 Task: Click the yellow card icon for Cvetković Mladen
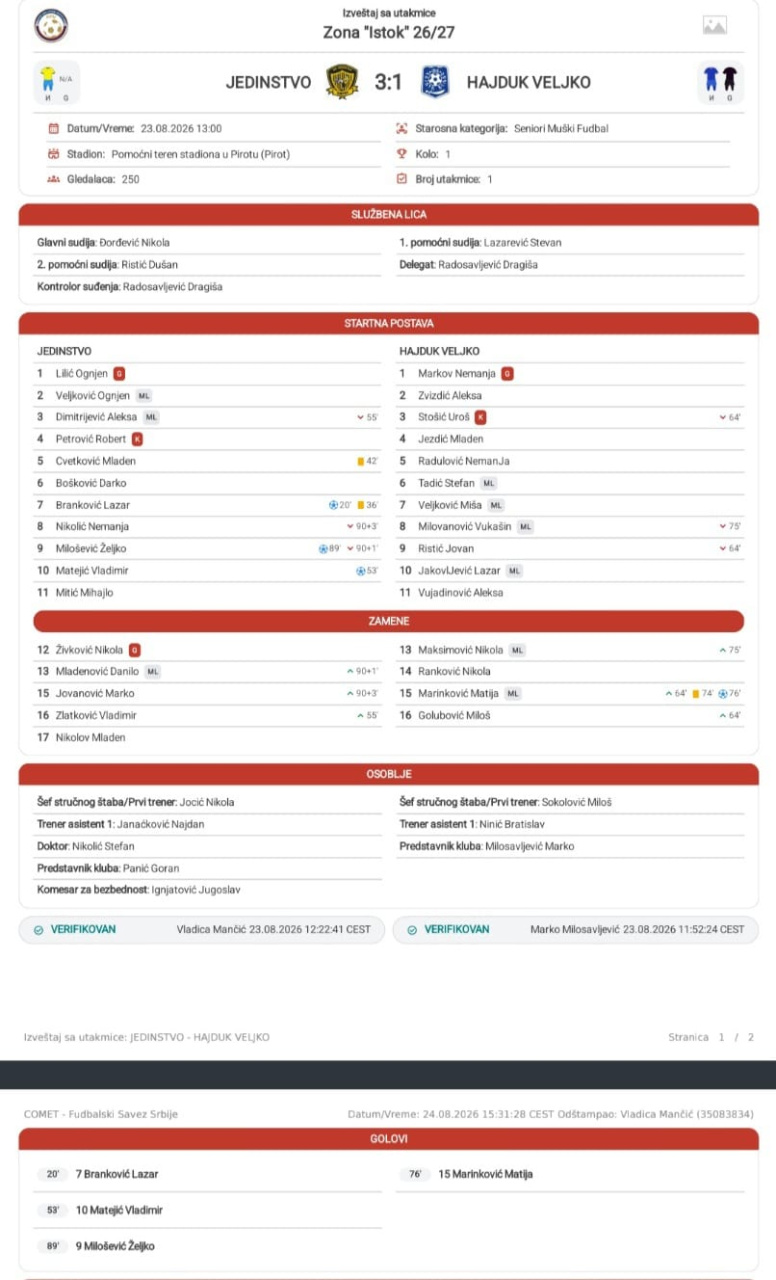[360, 461]
